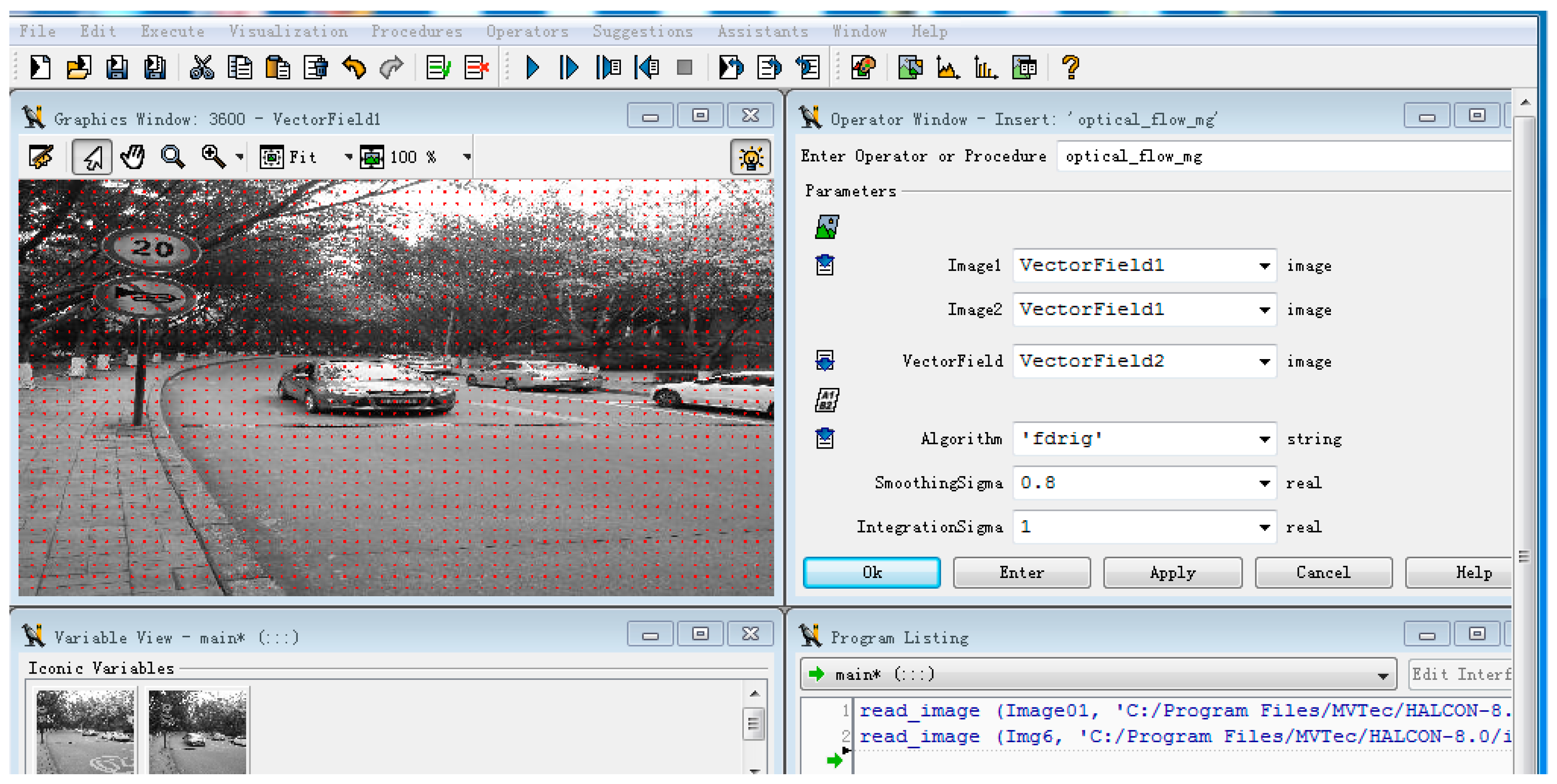Click the Stop execution square icon
Image resolution: width=1557 pixels, height=784 pixels.
(684, 67)
